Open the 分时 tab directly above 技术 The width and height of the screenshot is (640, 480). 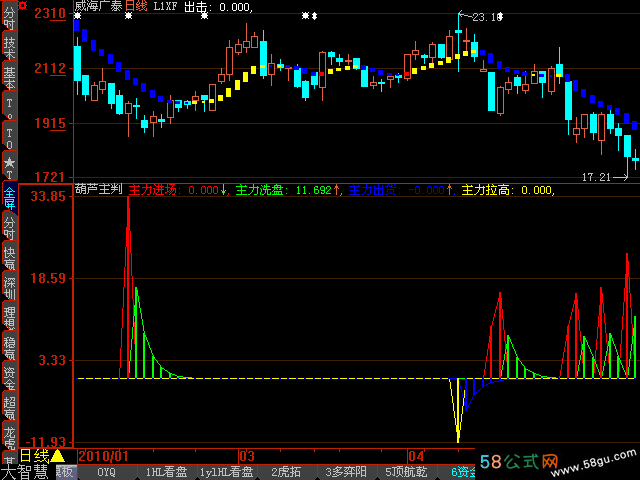(9, 18)
